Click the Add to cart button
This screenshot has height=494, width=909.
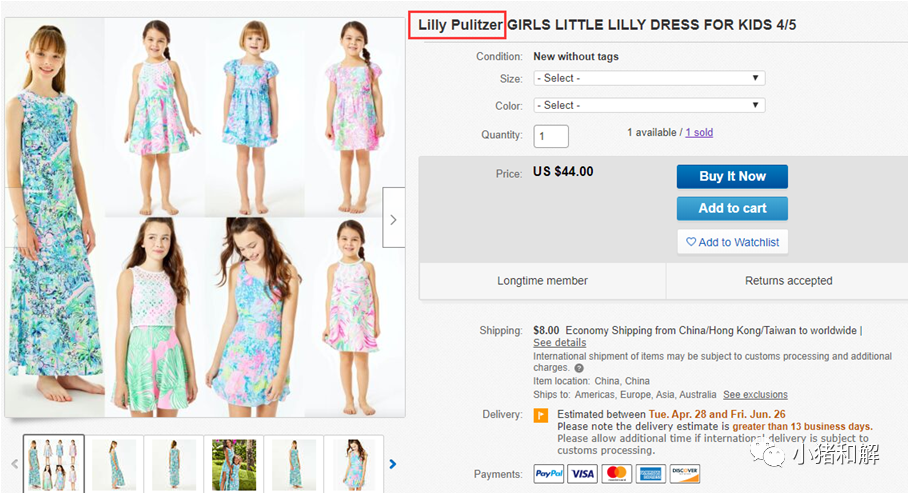click(x=732, y=208)
